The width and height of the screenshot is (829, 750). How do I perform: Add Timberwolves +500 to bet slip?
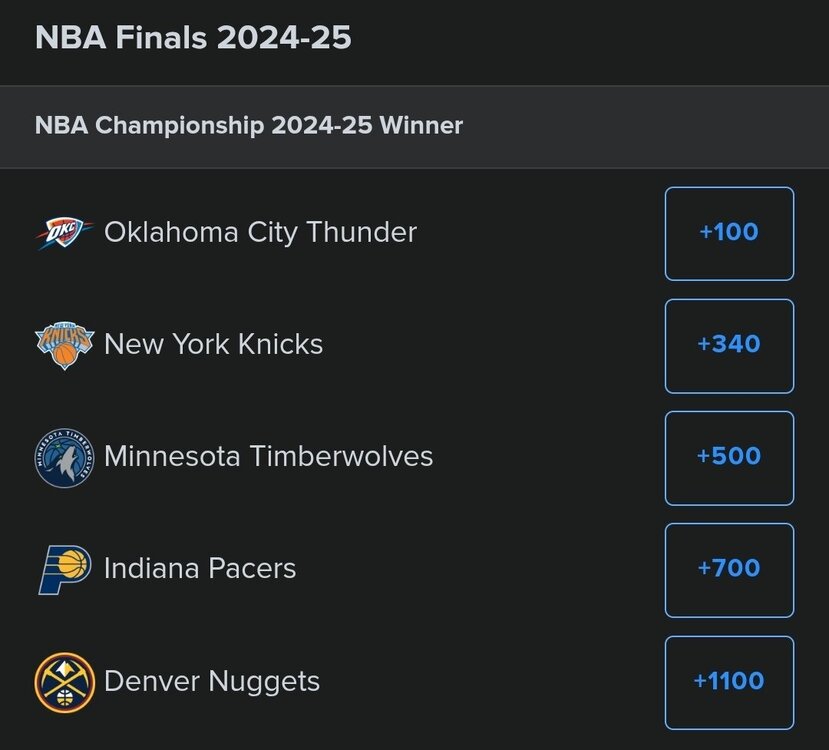click(729, 457)
